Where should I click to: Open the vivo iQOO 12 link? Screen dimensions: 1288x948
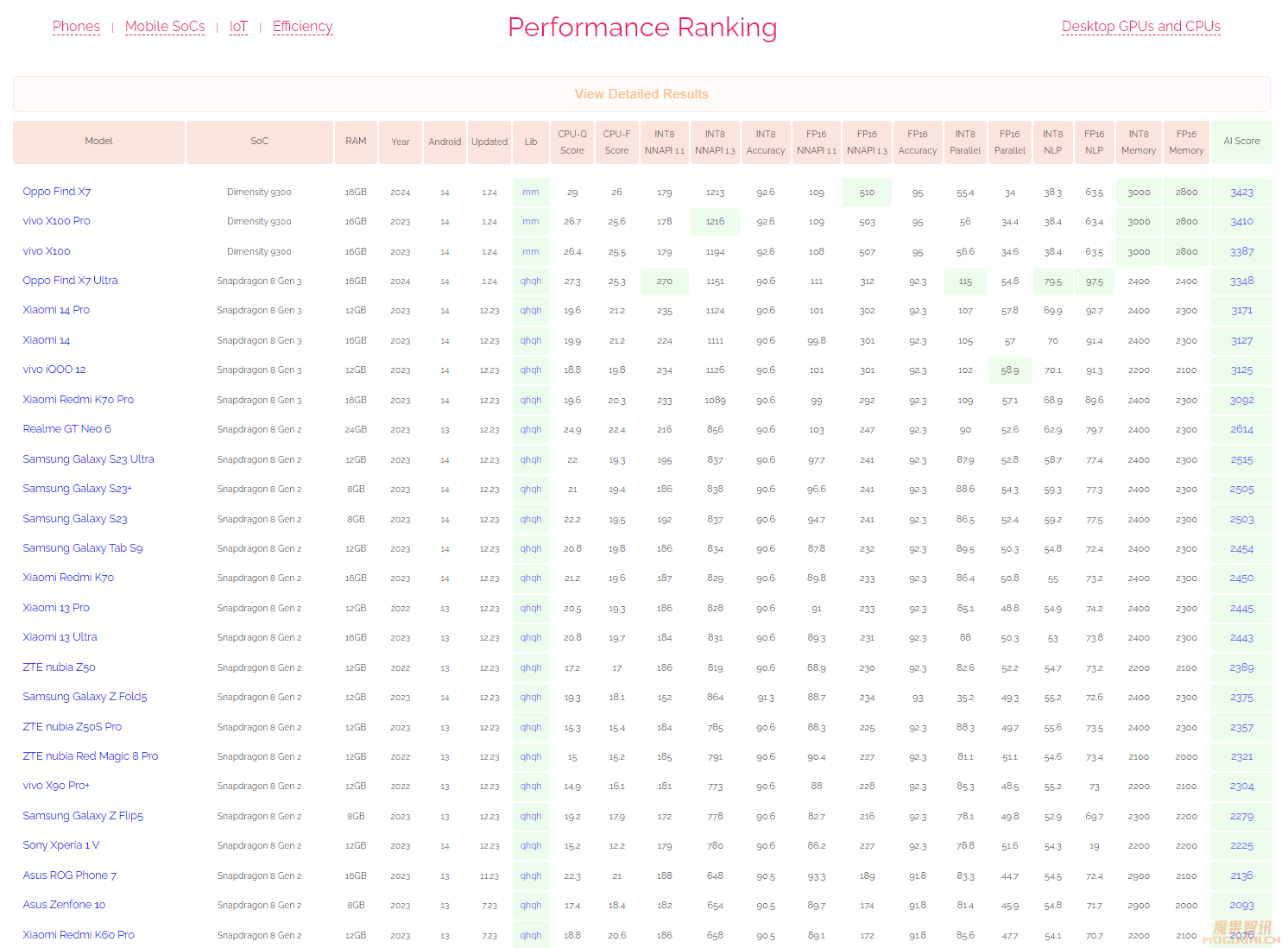tap(54, 370)
